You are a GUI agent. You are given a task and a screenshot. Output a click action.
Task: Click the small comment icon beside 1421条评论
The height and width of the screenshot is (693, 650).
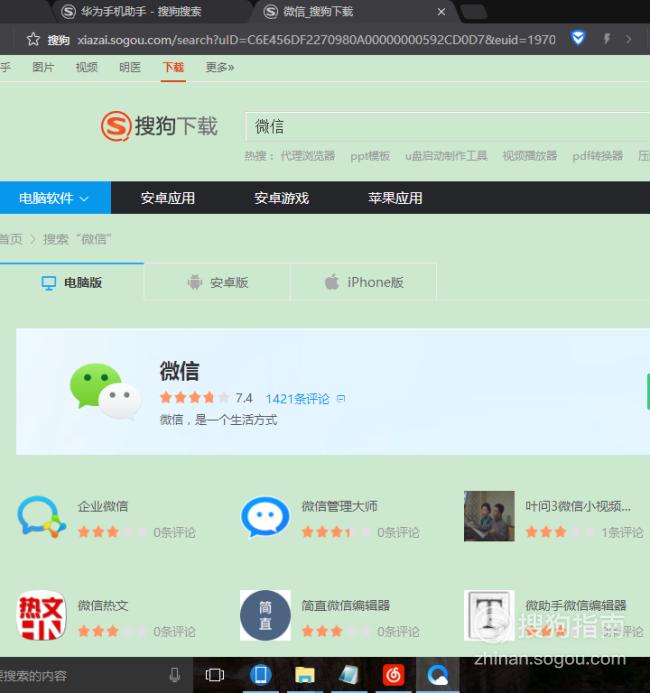341,398
